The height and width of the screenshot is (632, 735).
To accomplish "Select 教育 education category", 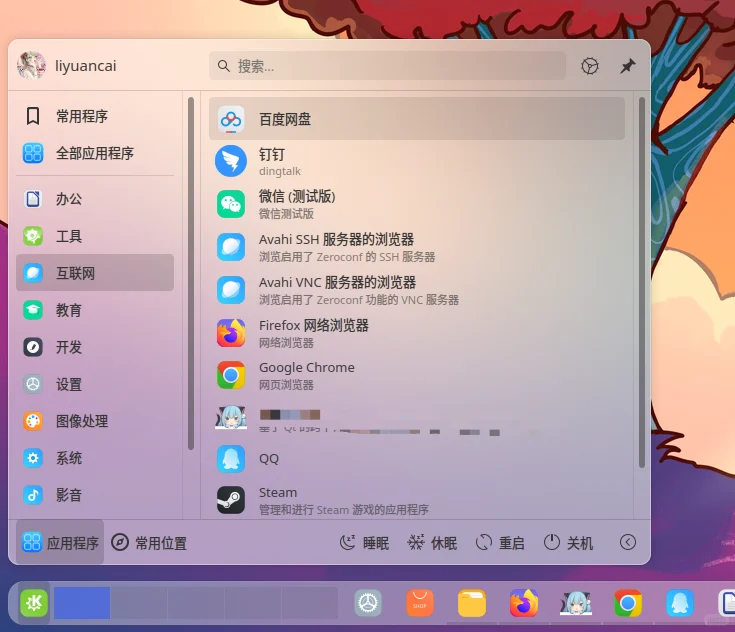I will pos(95,310).
